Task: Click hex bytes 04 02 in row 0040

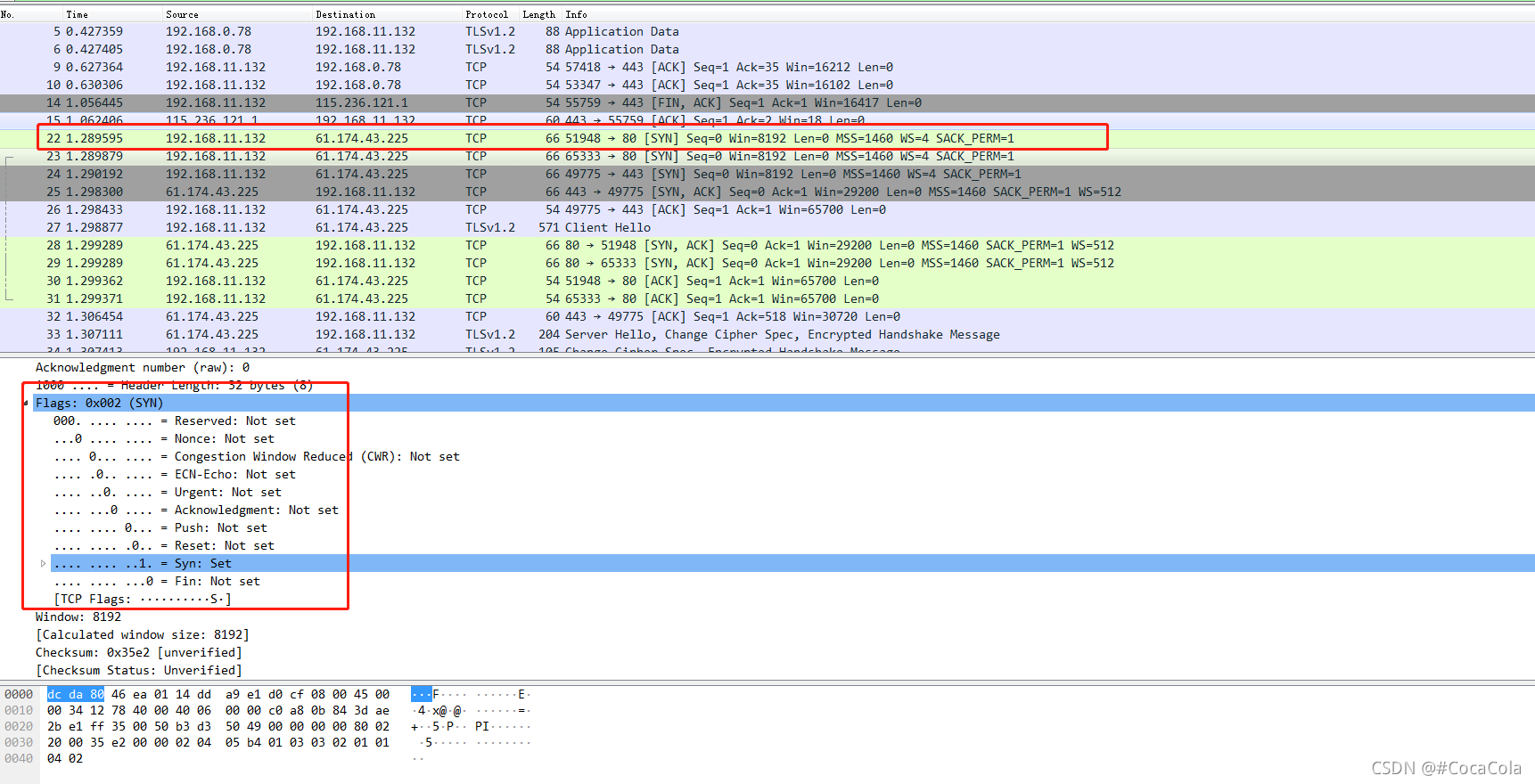Action: click(65, 758)
